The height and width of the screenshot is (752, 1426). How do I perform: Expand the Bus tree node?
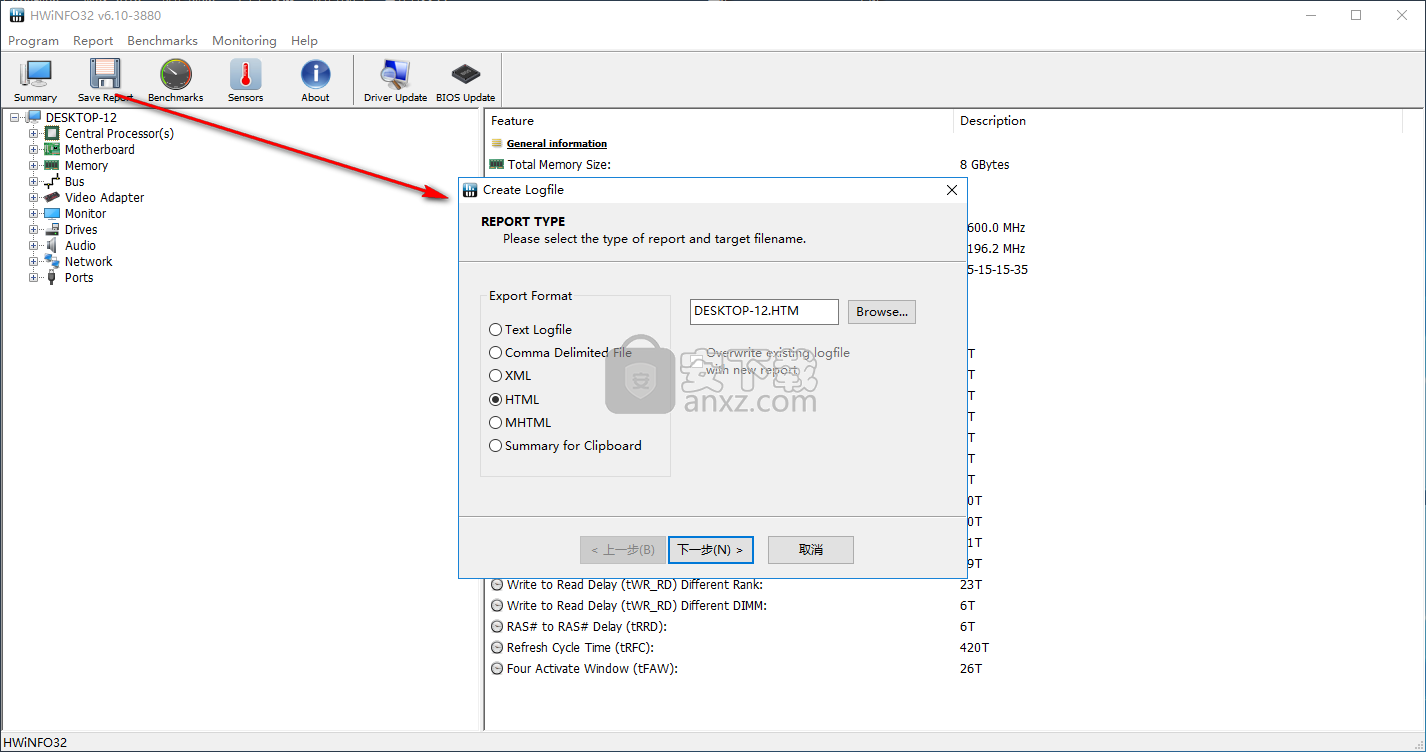click(x=34, y=181)
